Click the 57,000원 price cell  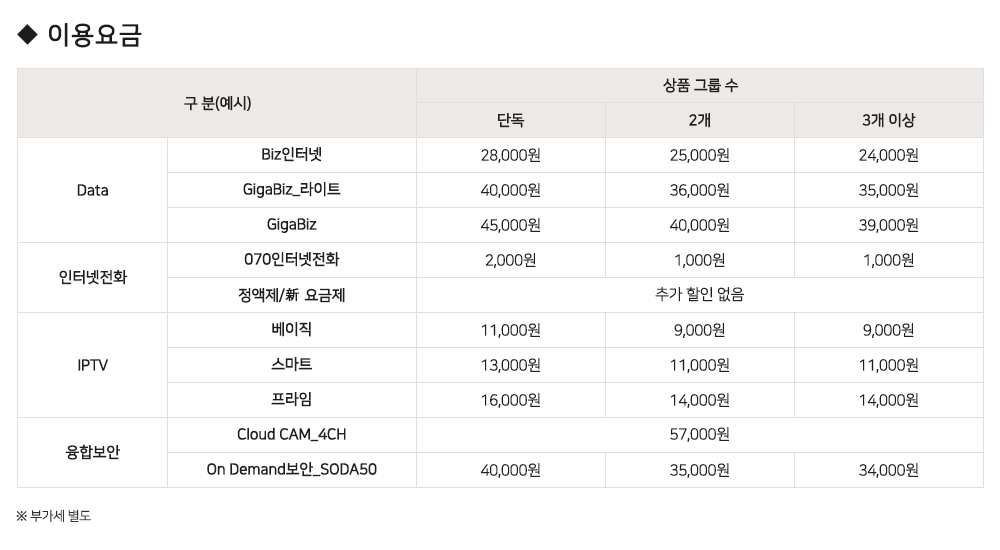tap(699, 435)
